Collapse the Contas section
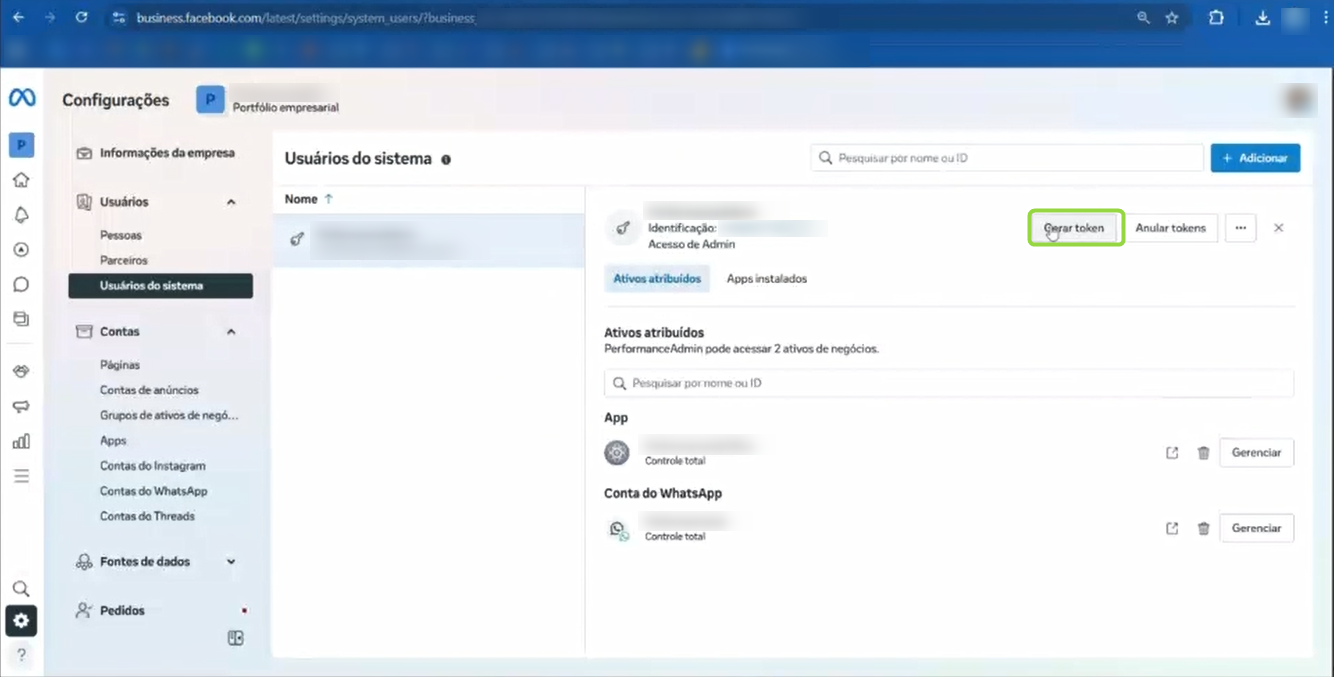Viewport: 1334px width, 677px height. click(x=231, y=332)
